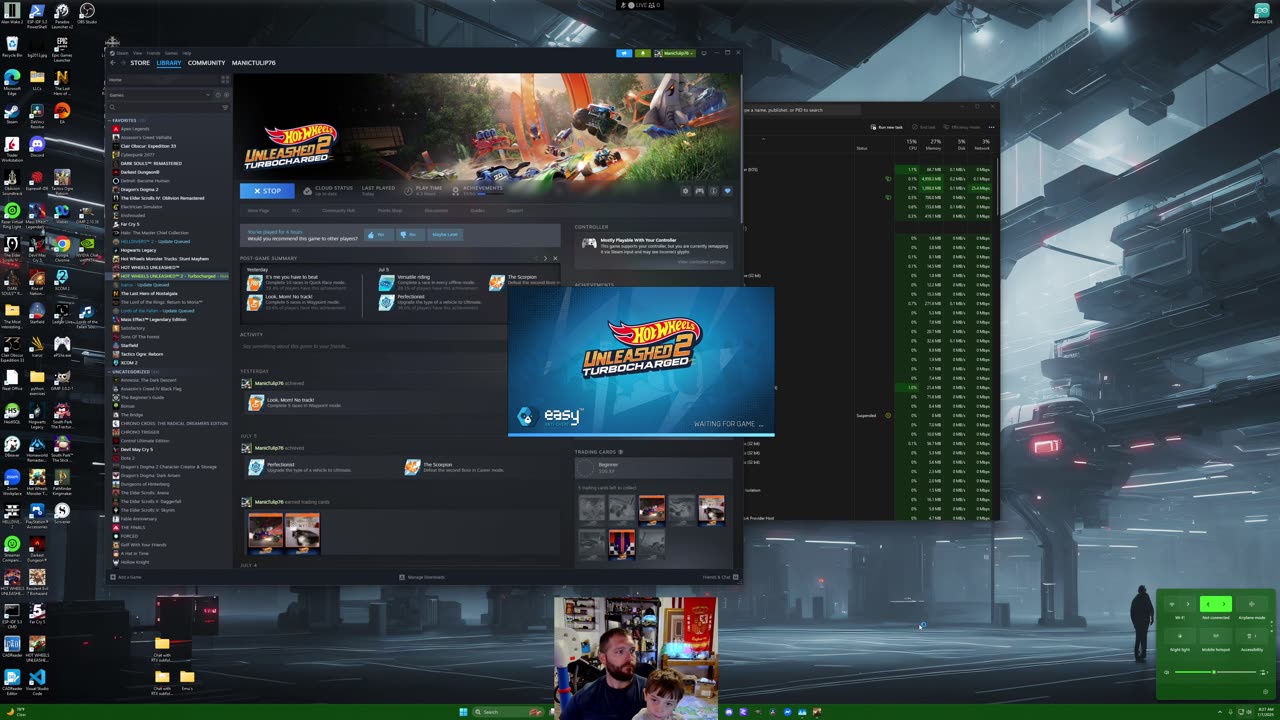Open controller layout icon under banner
This screenshot has width=1280, height=720.
tap(699, 191)
